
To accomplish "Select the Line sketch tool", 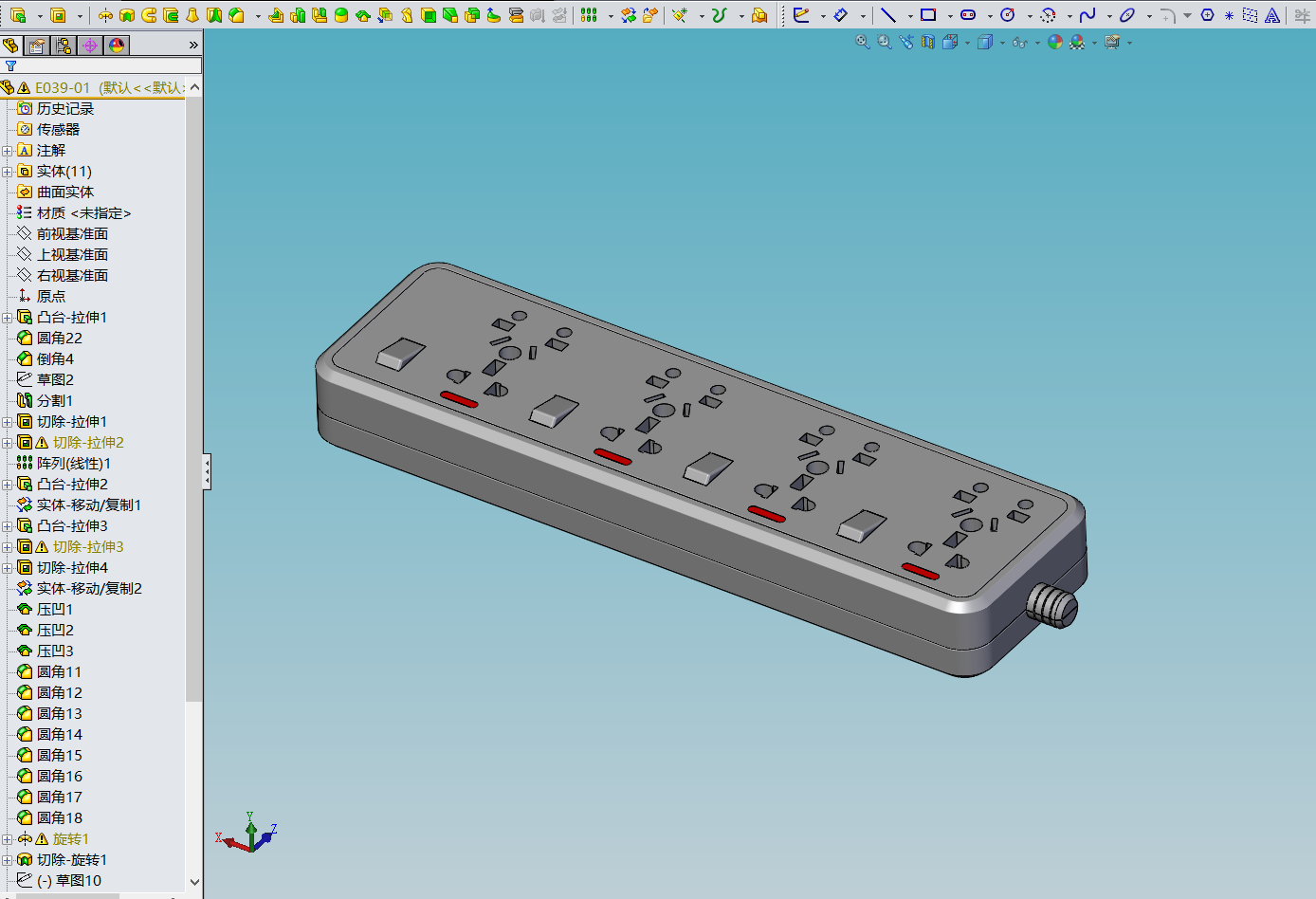I will point(888,15).
